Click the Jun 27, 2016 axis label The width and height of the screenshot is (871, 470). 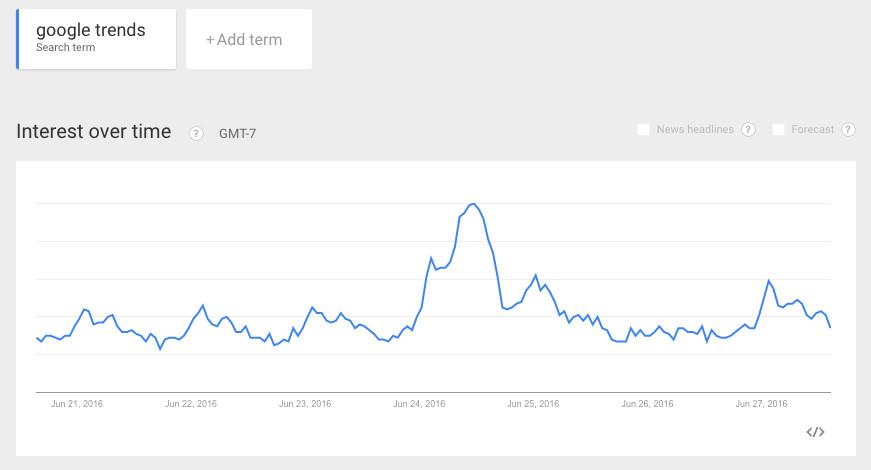pos(762,404)
